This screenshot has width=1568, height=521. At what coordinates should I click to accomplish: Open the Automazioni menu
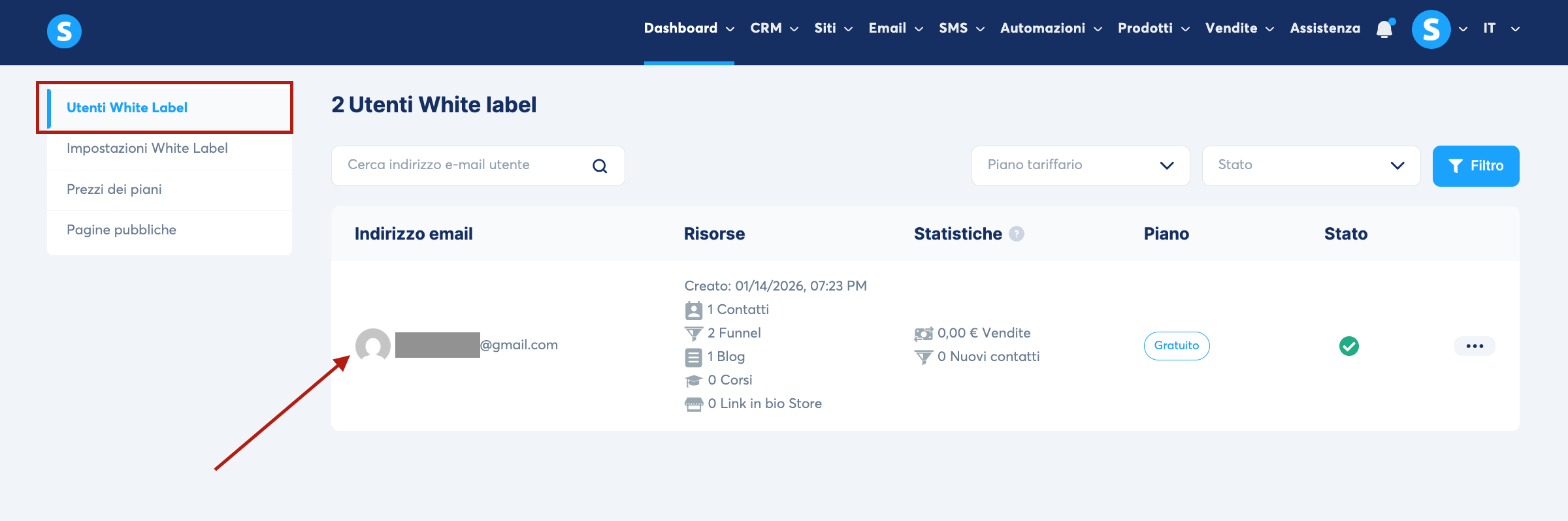[1051, 28]
